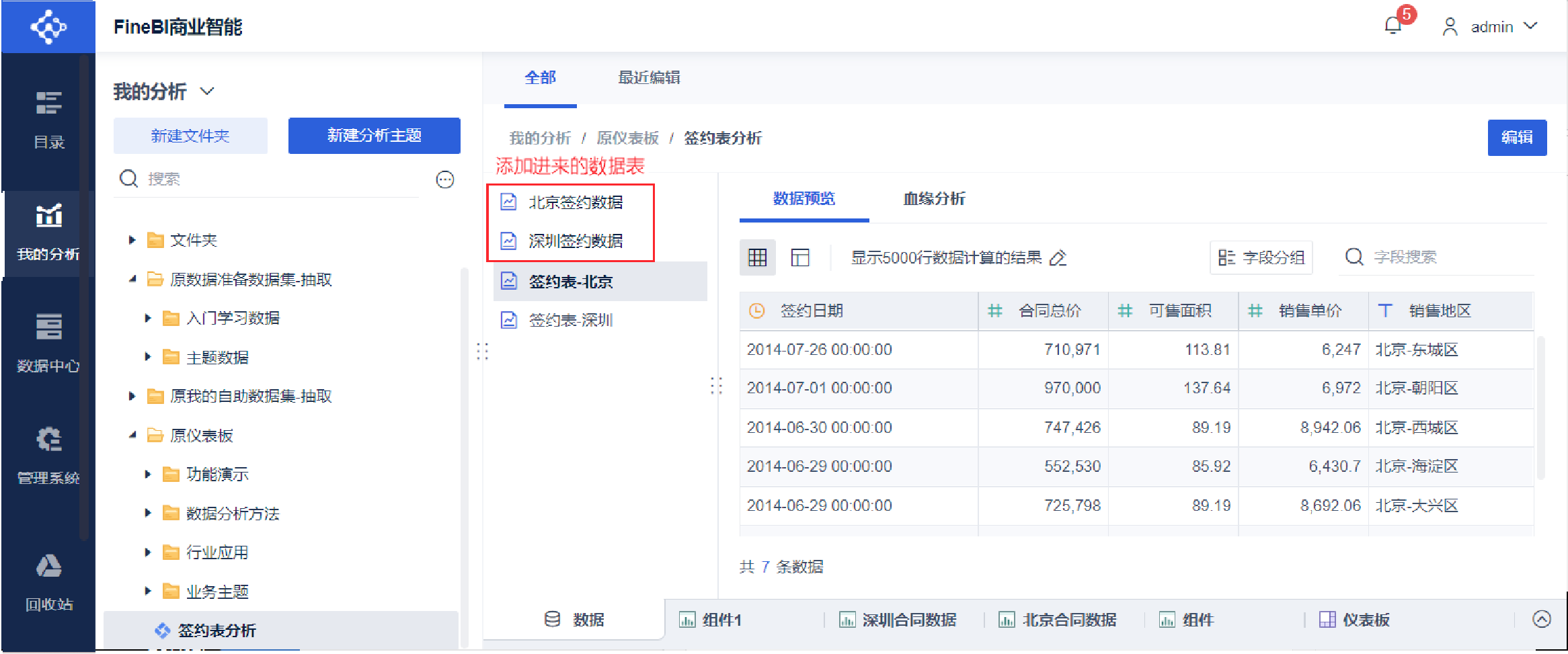
Task: Click the blue 编辑 button
Action: [1517, 138]
